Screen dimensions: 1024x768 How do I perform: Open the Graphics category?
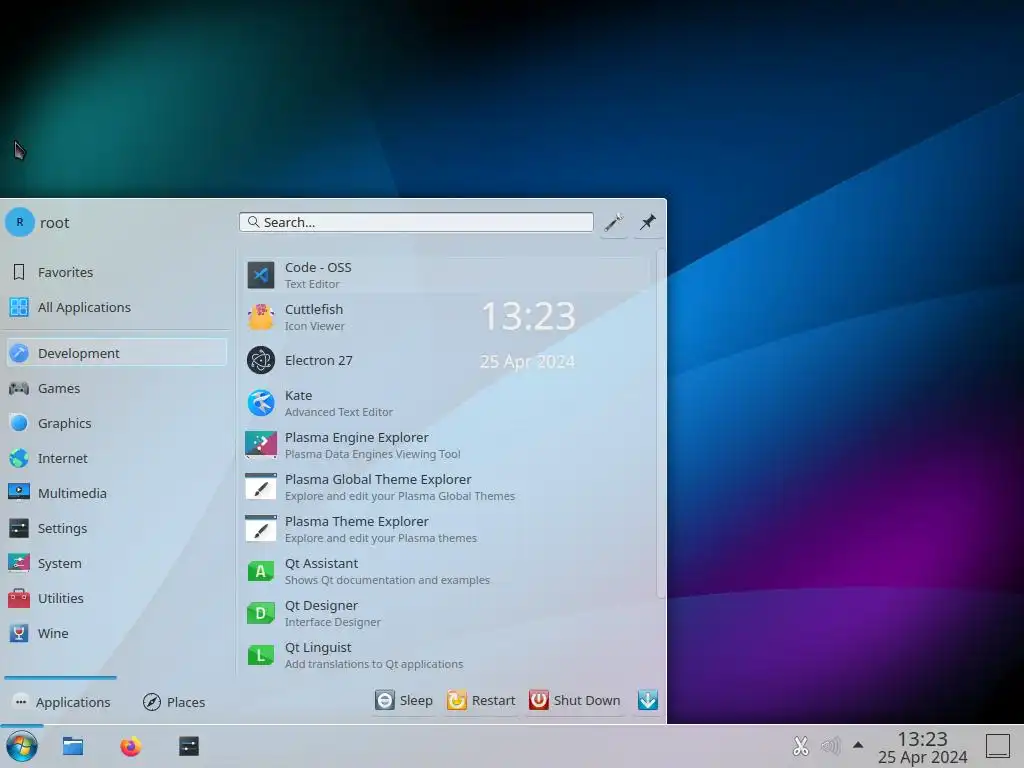(116, 423)
